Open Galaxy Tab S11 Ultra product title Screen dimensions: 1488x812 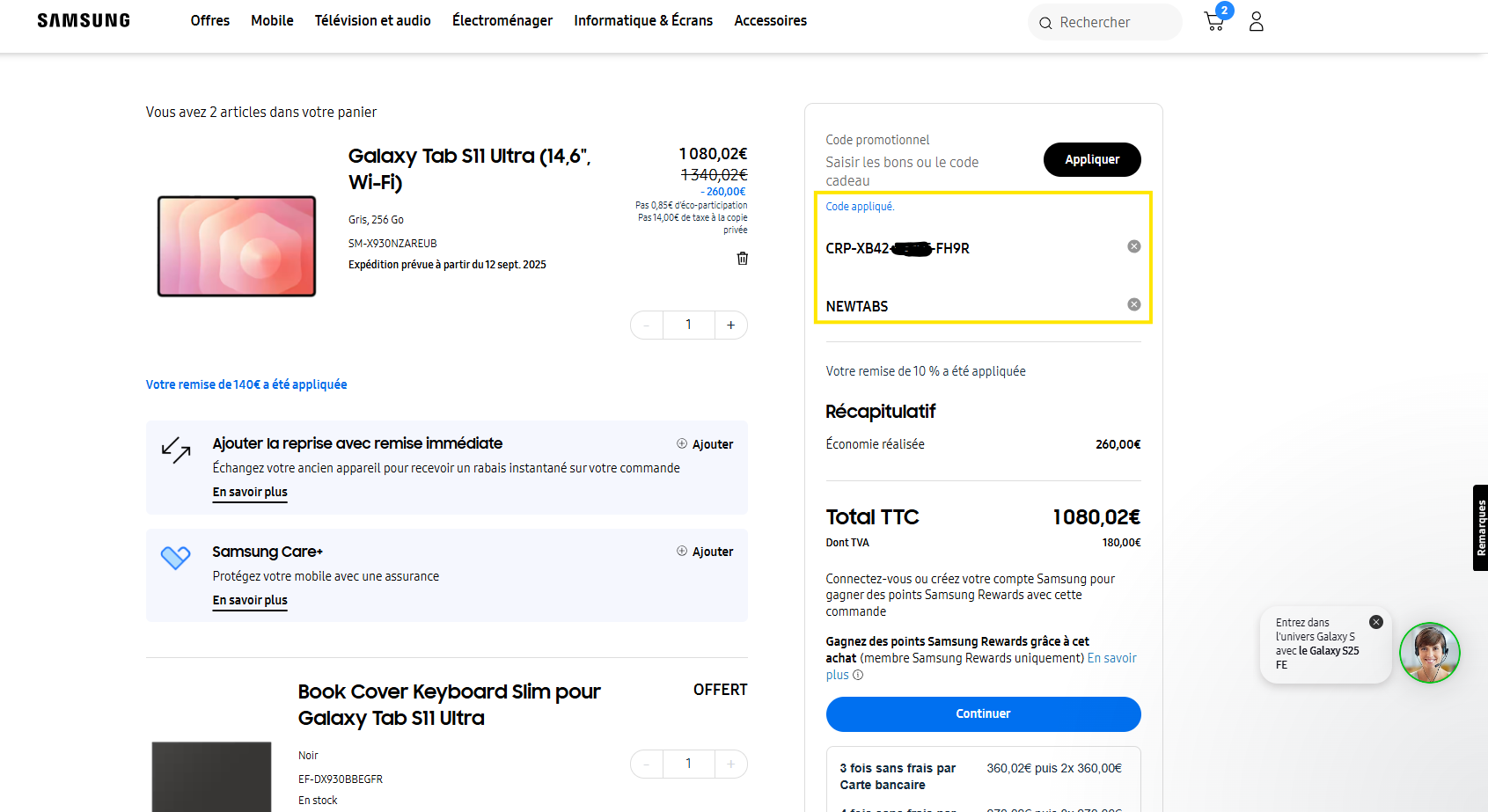click(x=469, y=169)
